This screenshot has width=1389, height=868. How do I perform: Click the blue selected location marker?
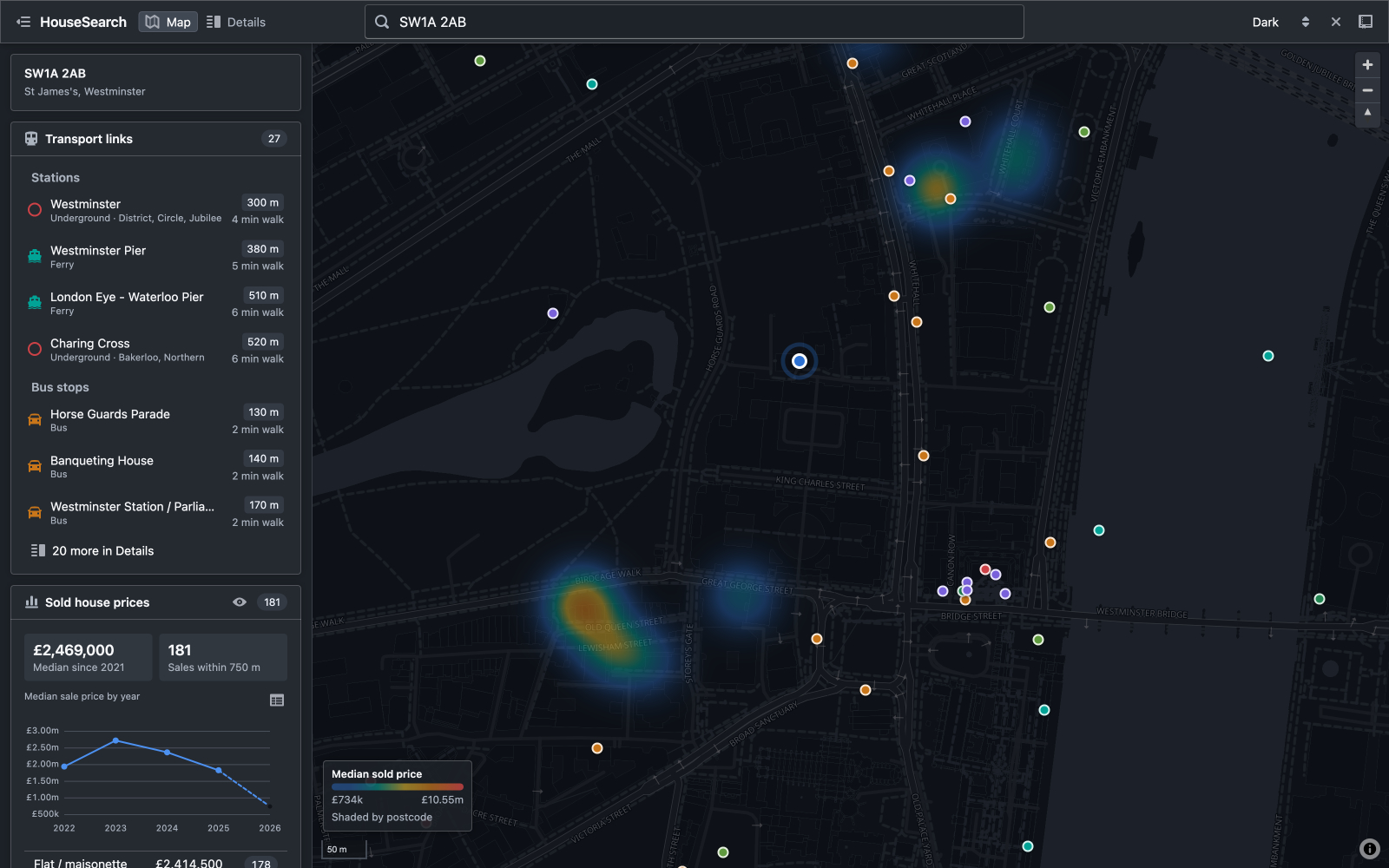click(800, 361)
